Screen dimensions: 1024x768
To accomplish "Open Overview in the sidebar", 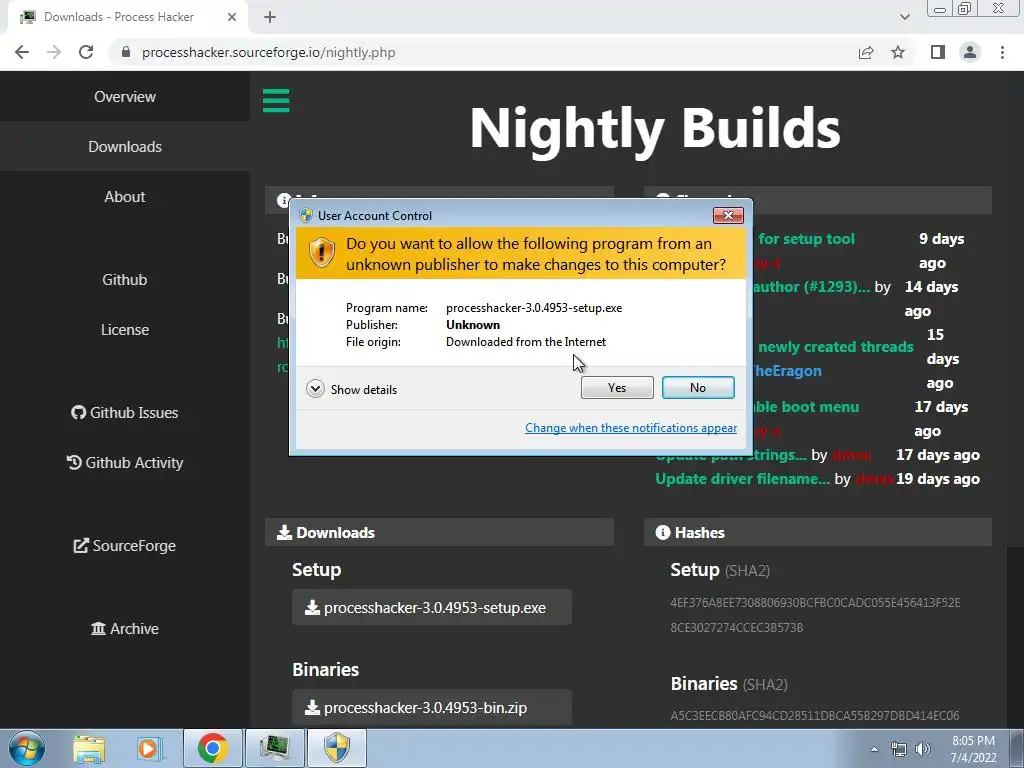I will coord(125,97).
